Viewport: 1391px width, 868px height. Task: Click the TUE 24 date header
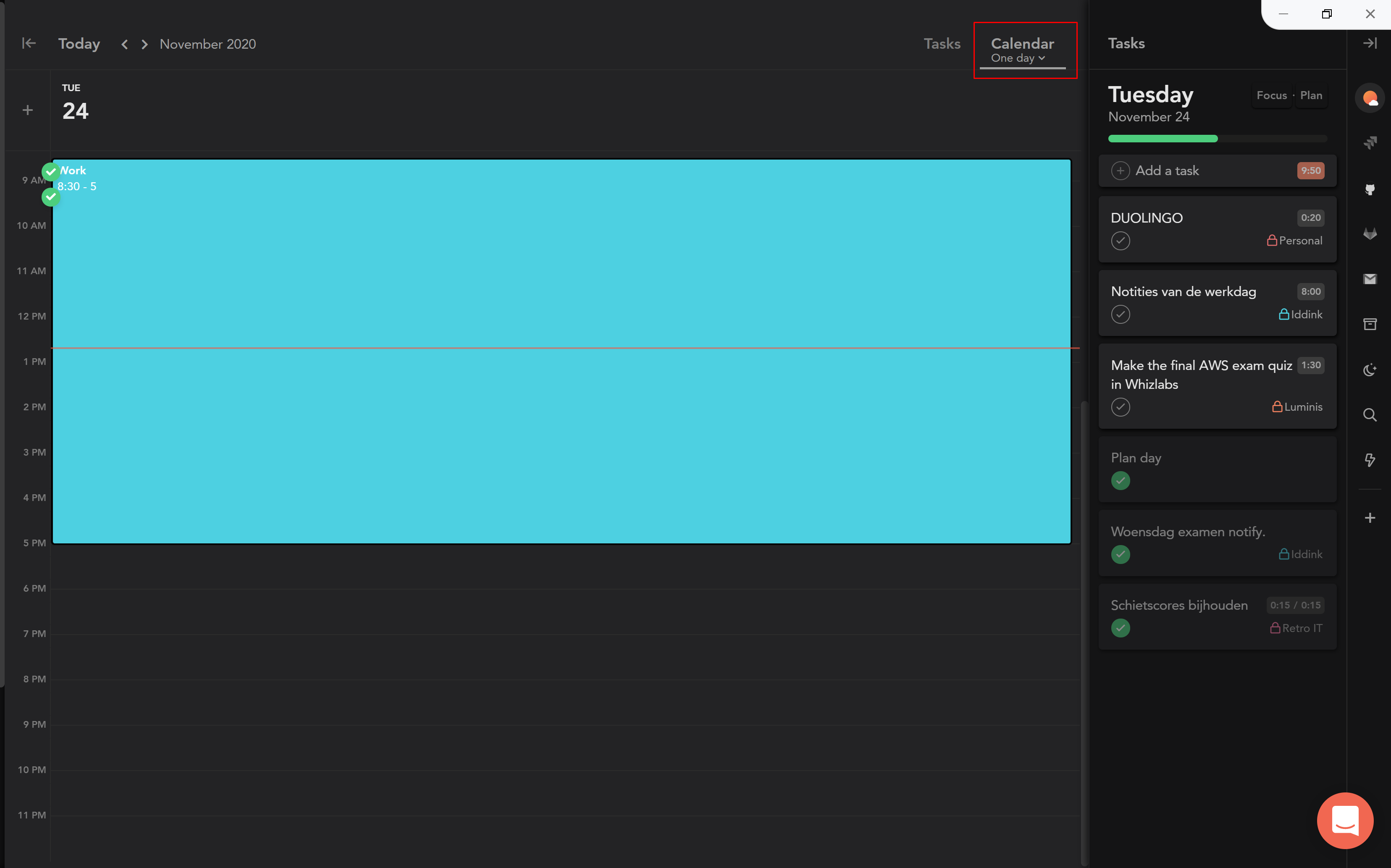point(75,103)
